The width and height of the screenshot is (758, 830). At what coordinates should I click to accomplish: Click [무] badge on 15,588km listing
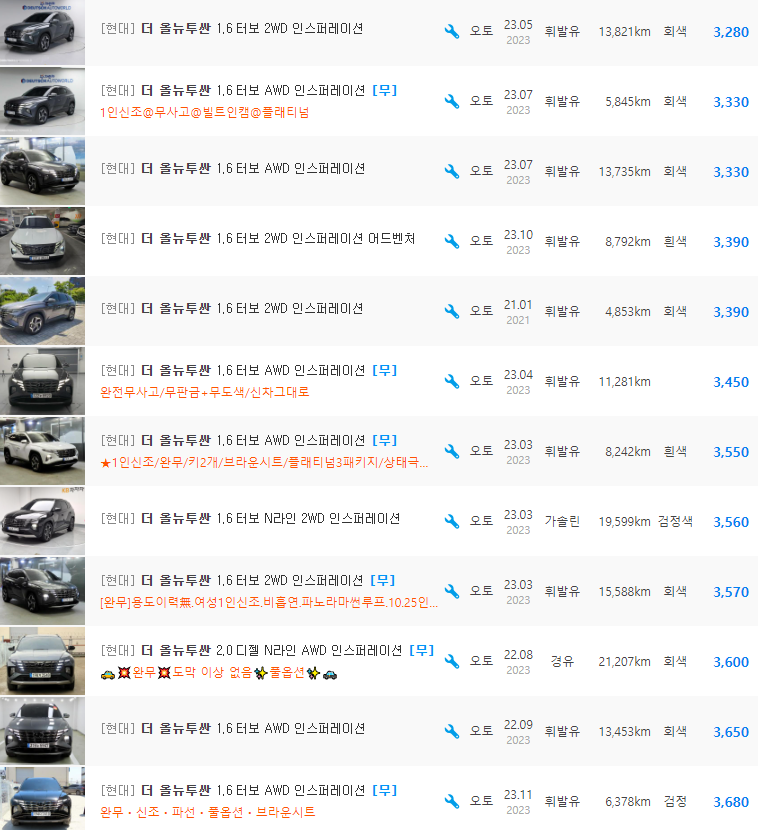click(383, 581)
